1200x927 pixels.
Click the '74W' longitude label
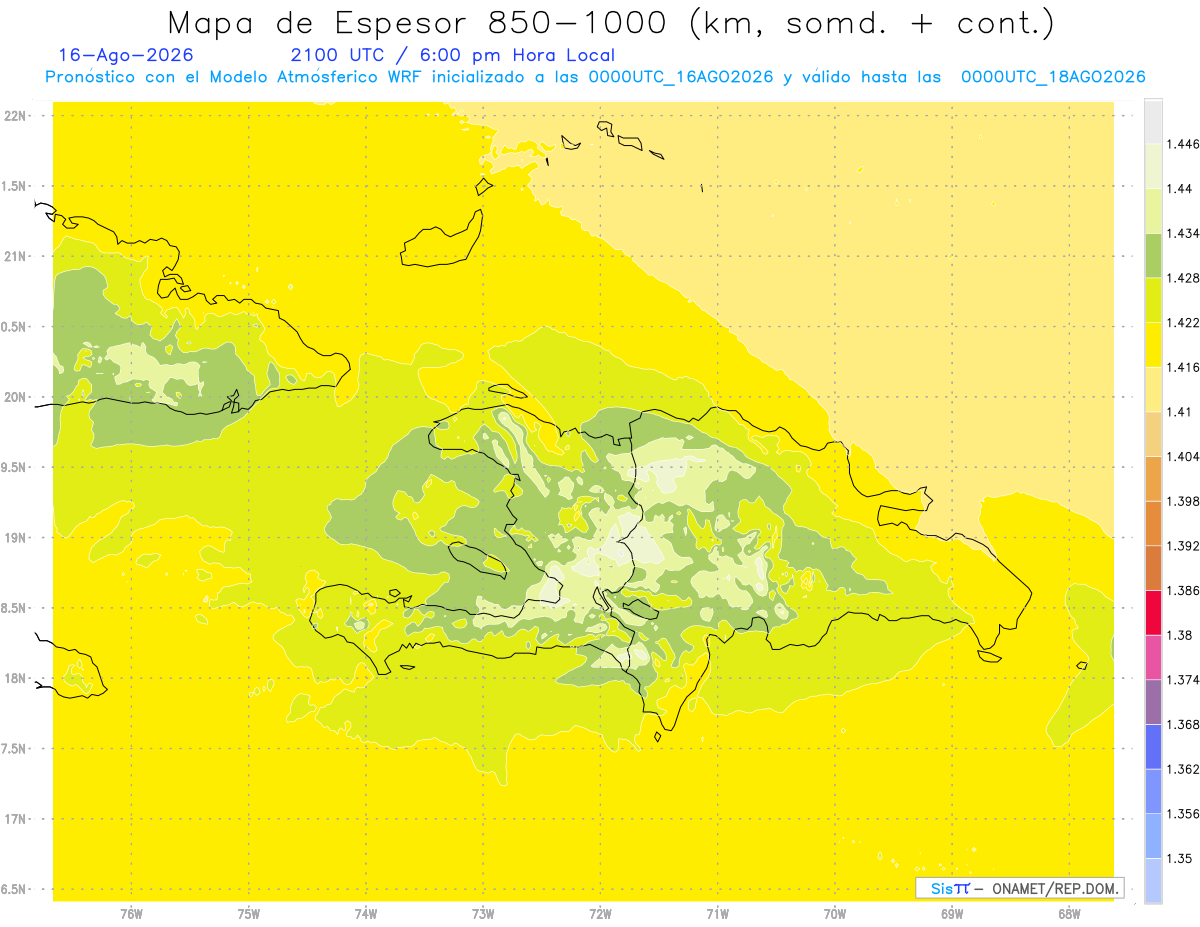pos(365,914)
